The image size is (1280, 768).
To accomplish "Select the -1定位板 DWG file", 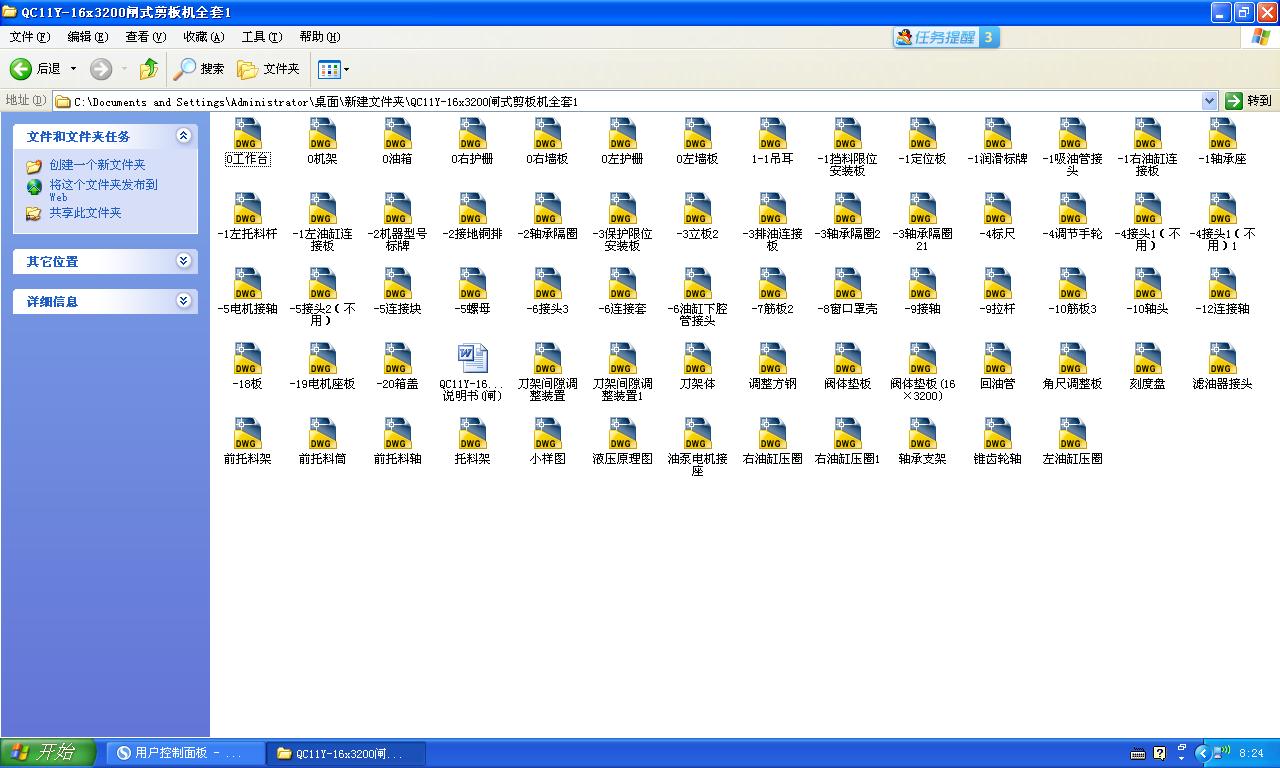I will coord(922,141).
